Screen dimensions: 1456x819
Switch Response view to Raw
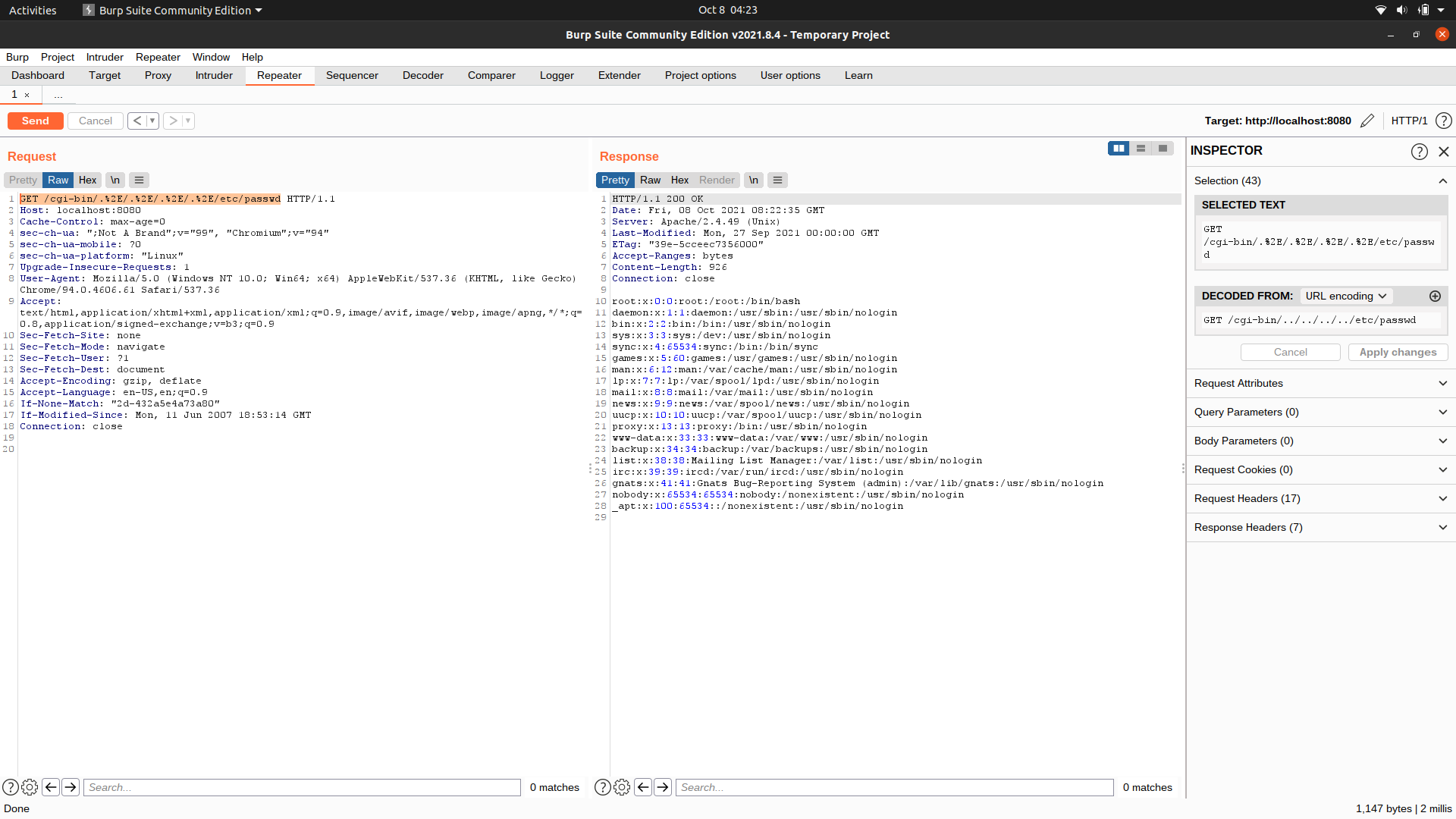click(x=651, y=180)
